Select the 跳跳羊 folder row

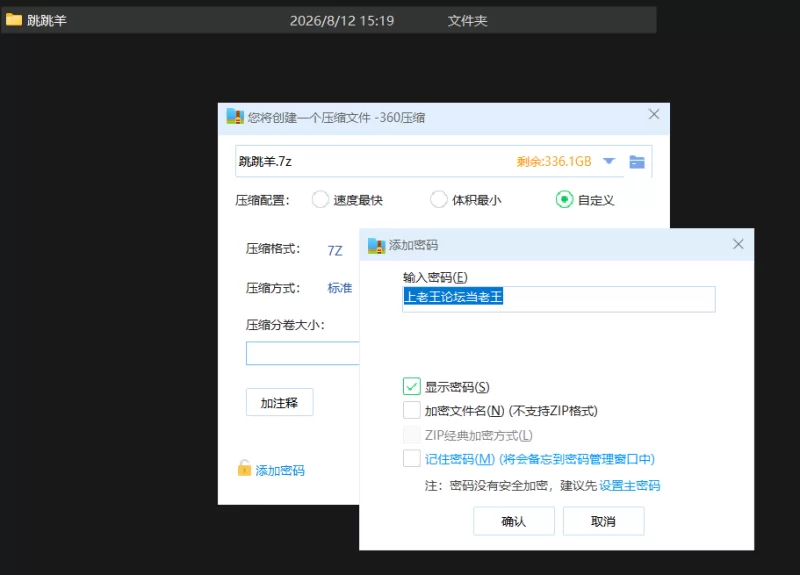[329, 20]
